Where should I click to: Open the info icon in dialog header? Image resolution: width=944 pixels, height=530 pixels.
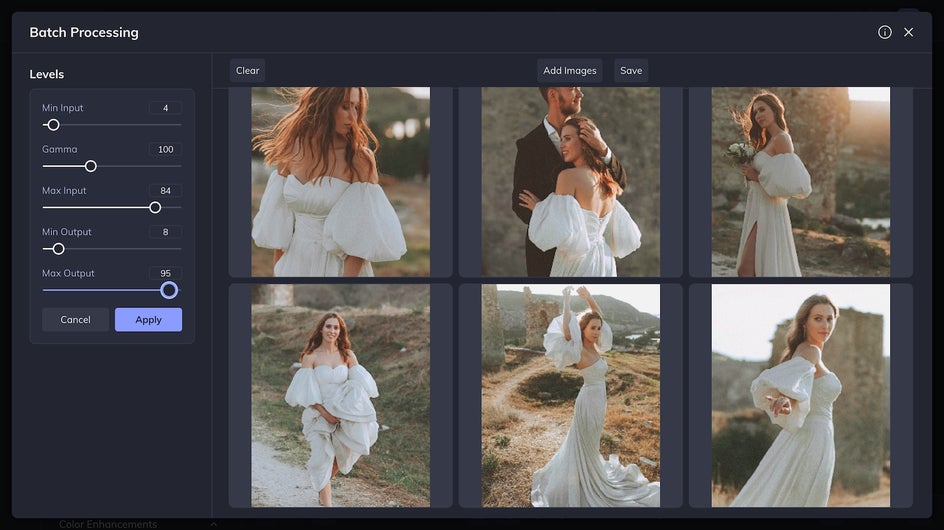coord(884,32)
